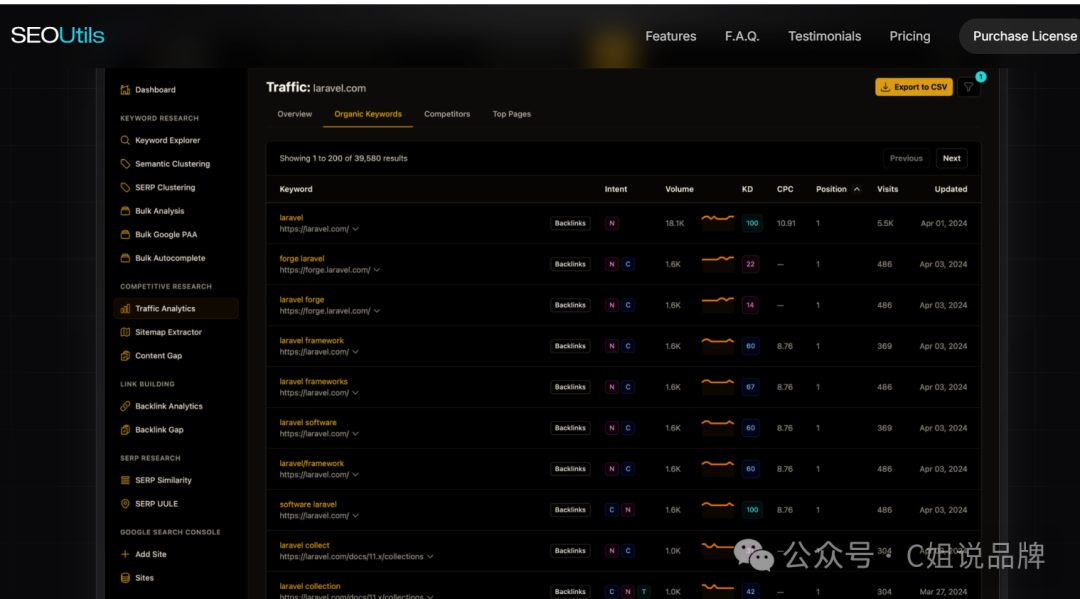Sort by Volume column header
This screenshot has width=1080, height=599.
point(679,189)
